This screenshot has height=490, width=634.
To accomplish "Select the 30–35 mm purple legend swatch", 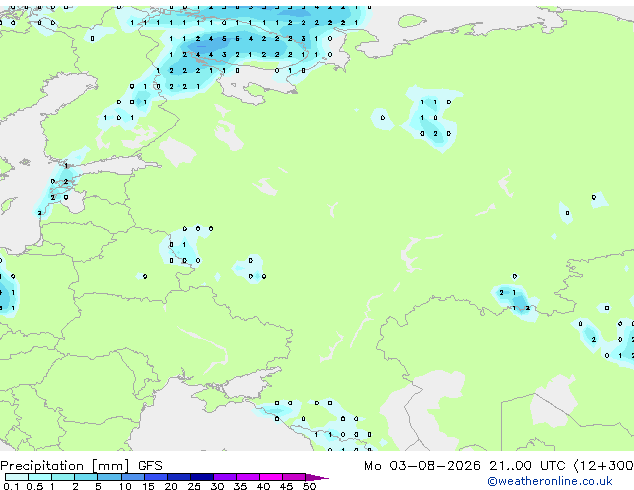I will pos(225,477).
